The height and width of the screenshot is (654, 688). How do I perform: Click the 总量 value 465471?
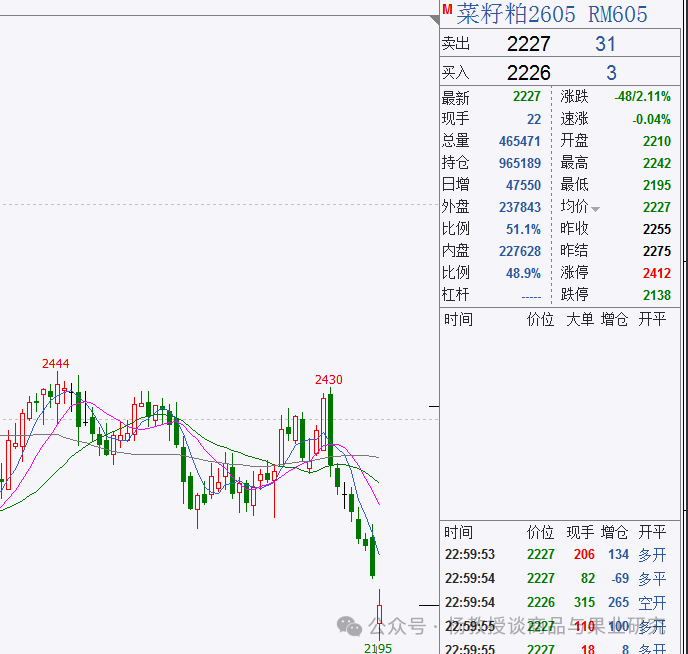coord(520,141)
